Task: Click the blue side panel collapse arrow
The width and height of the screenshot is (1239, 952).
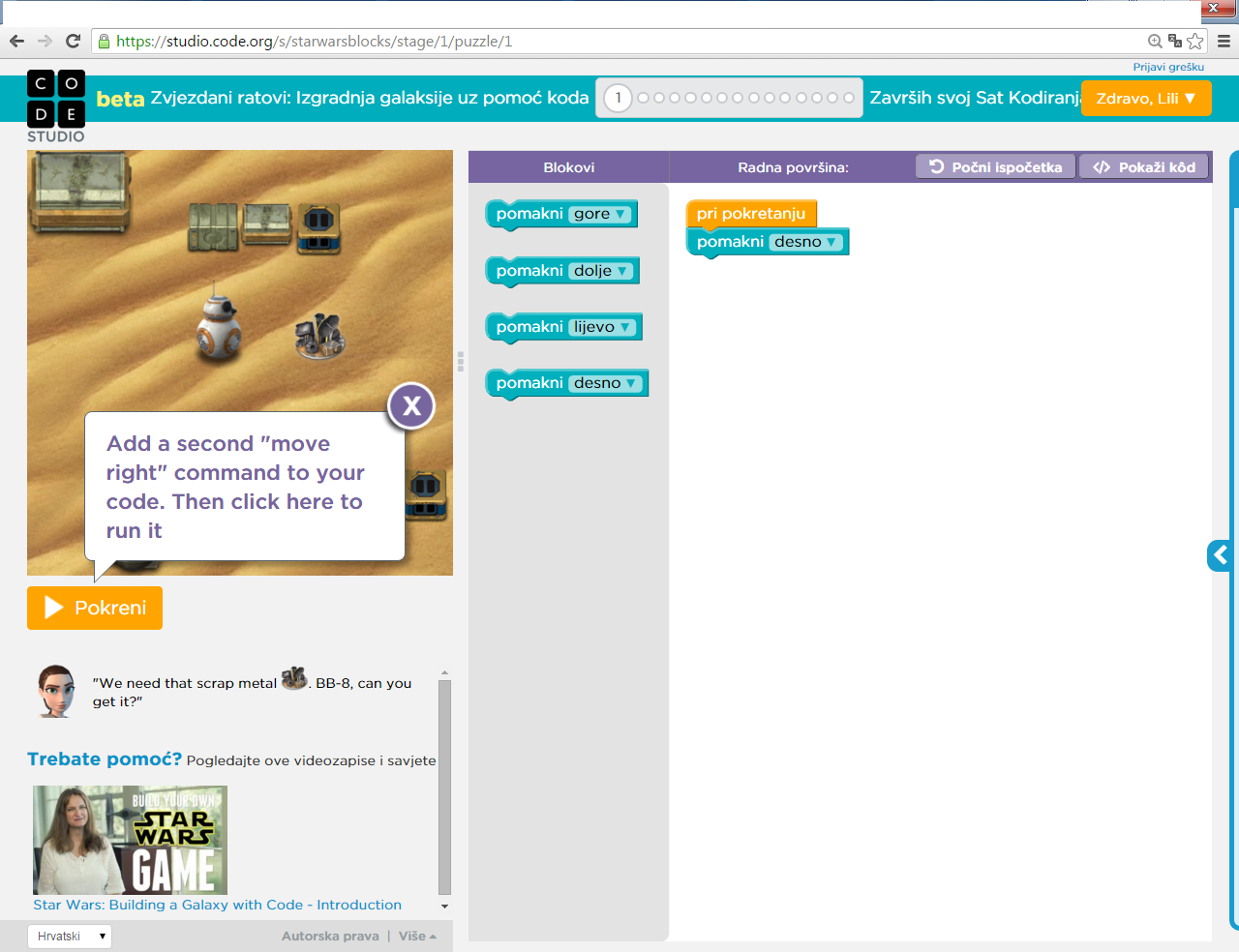Action: click(x=1220, y=555)
